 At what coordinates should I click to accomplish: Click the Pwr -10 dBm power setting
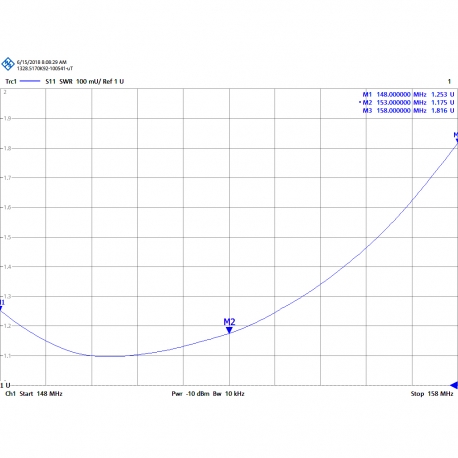point(190,394)
